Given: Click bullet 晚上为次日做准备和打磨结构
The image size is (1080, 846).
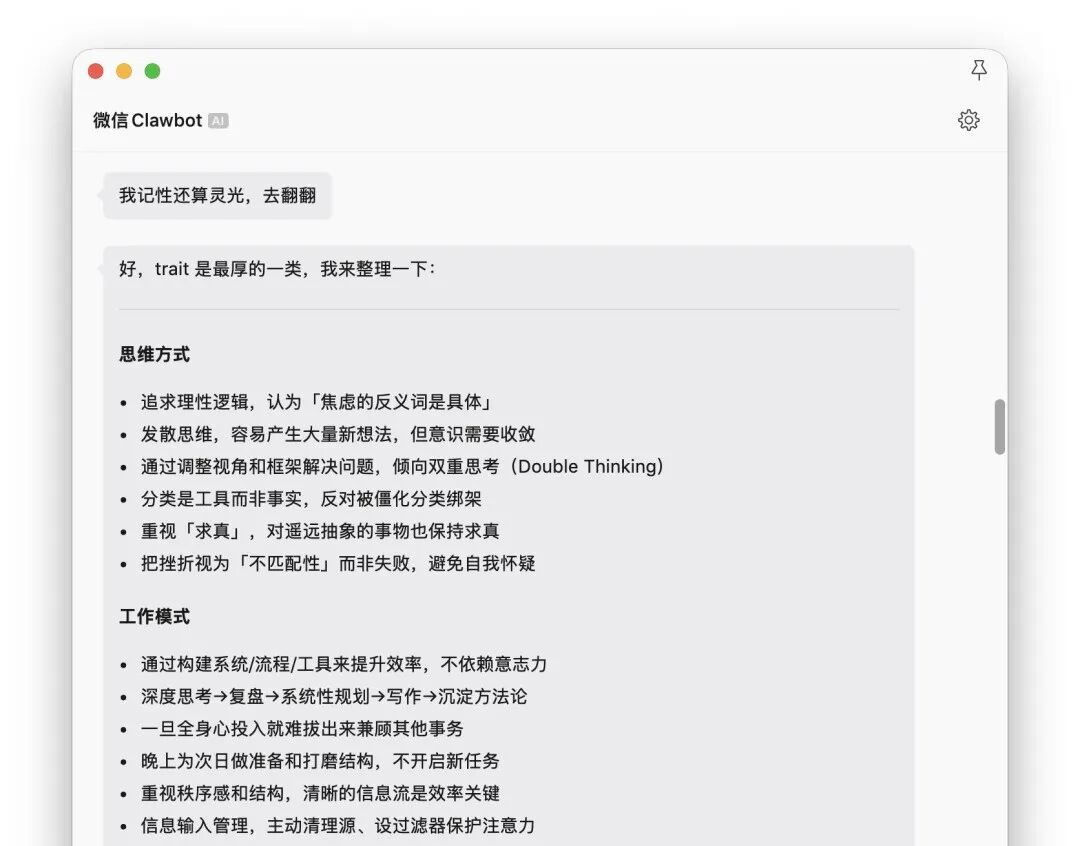Looking at the screenshot, I should click(x=320, y=761).
